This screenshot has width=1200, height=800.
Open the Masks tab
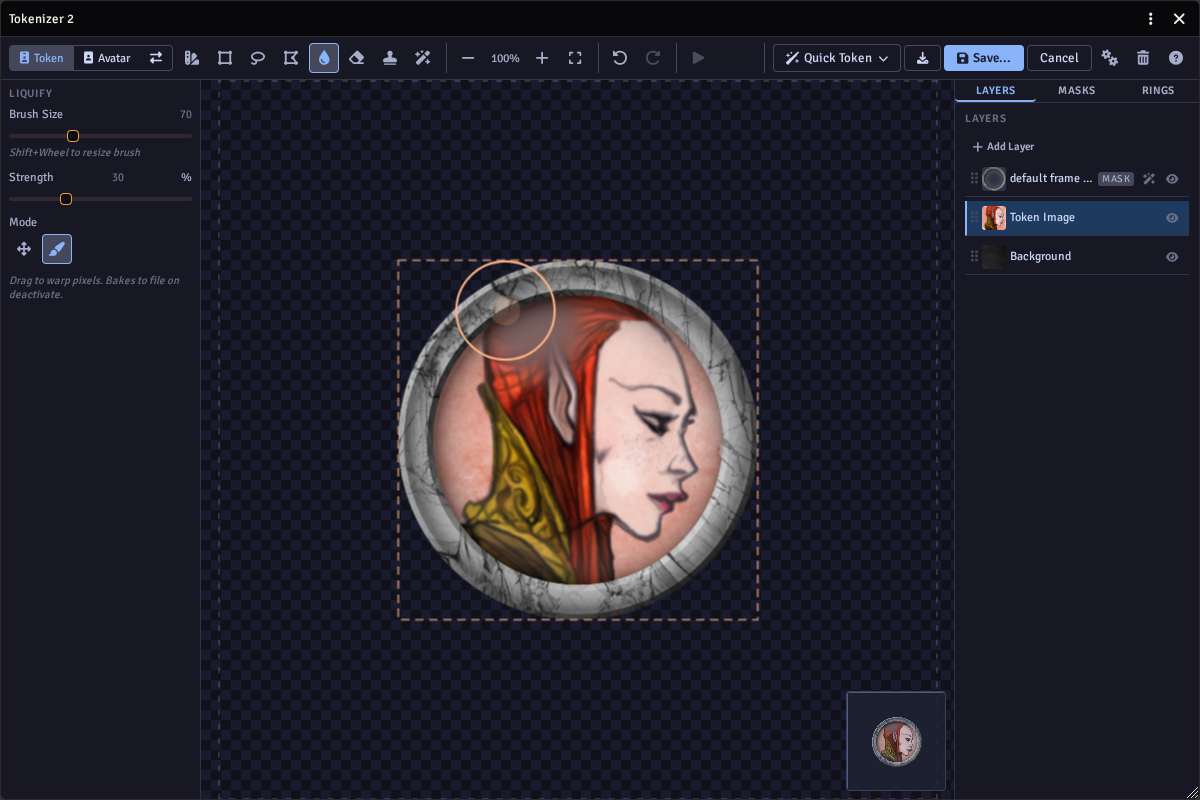tap(1077, 91)
